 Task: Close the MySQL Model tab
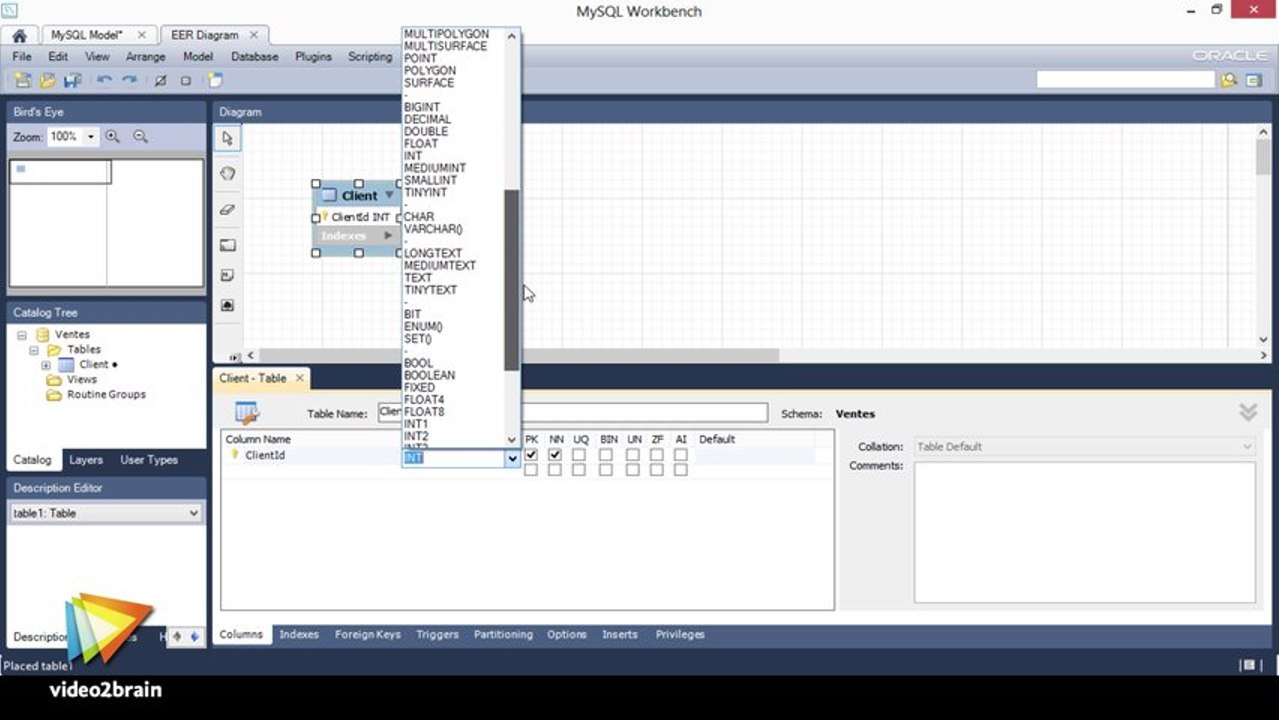141,35
